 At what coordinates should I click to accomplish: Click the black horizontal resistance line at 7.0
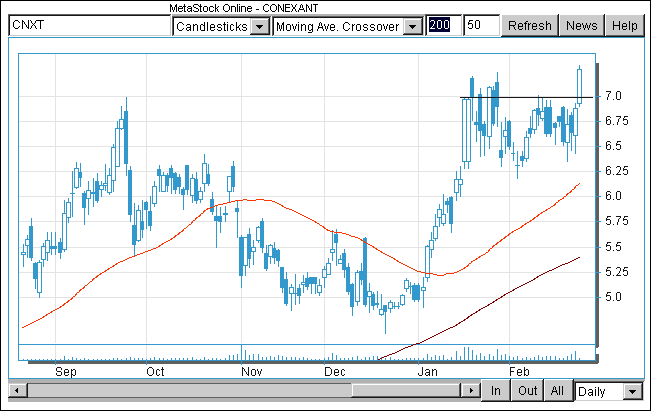click(x=526, y=98)
